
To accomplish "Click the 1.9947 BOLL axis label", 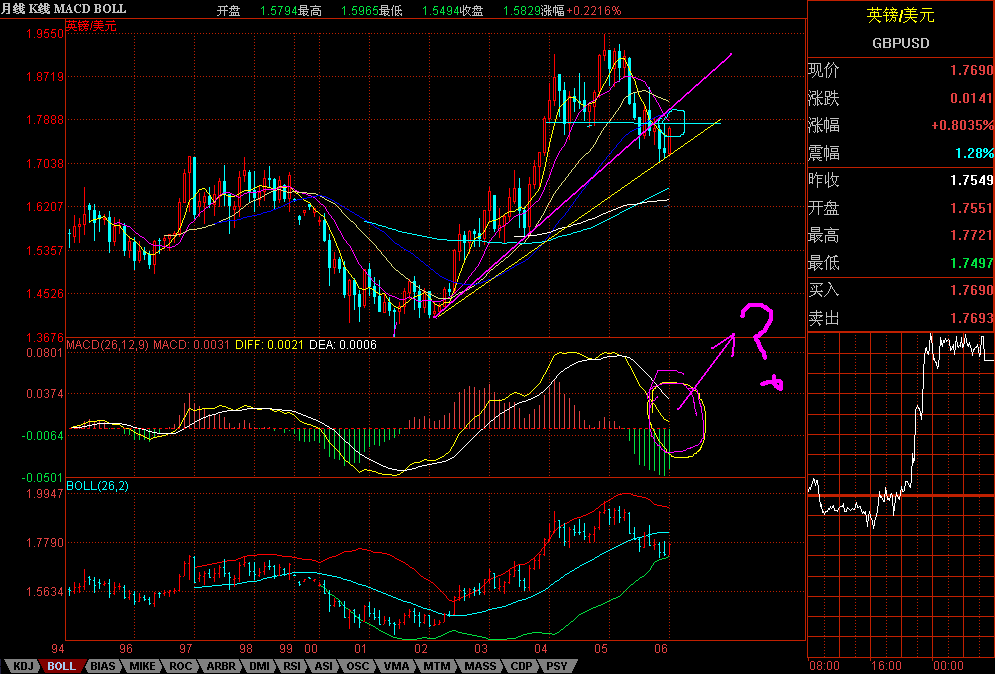I will (45, 493).
